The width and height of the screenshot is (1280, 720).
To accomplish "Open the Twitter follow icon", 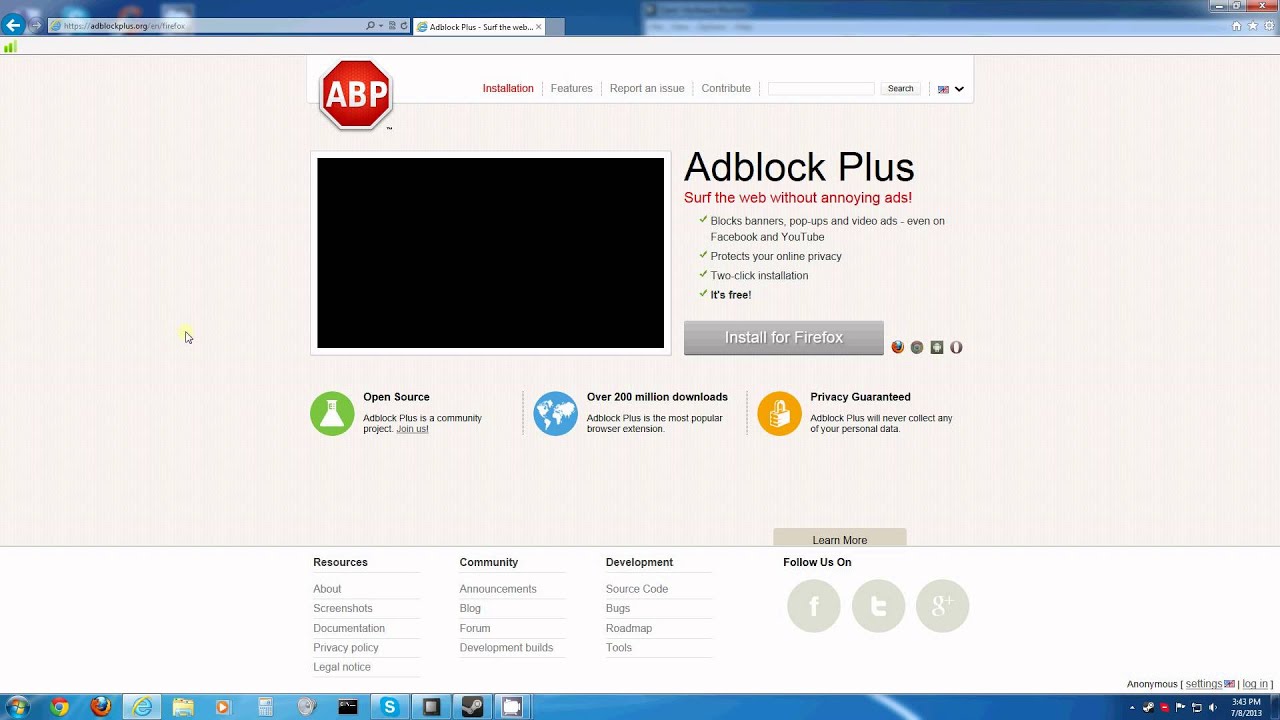I will click(x=878, y=606).
